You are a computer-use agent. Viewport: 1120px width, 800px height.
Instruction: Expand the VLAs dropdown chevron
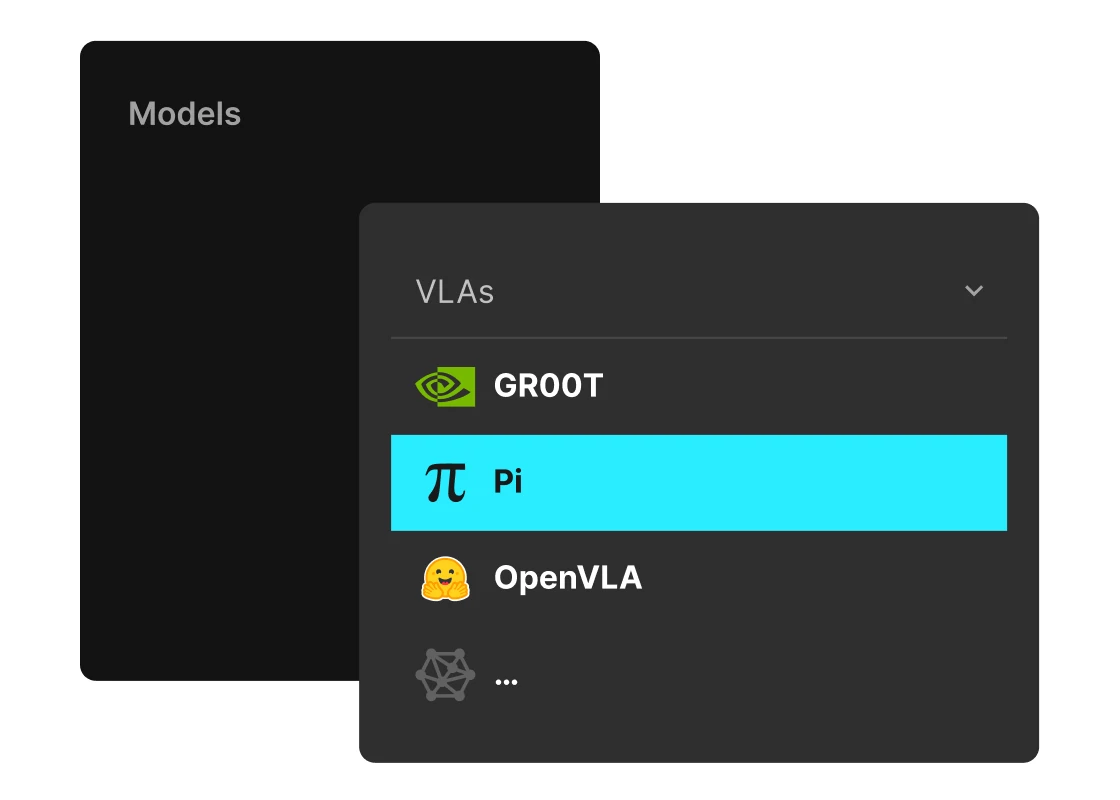click(974, 291)
